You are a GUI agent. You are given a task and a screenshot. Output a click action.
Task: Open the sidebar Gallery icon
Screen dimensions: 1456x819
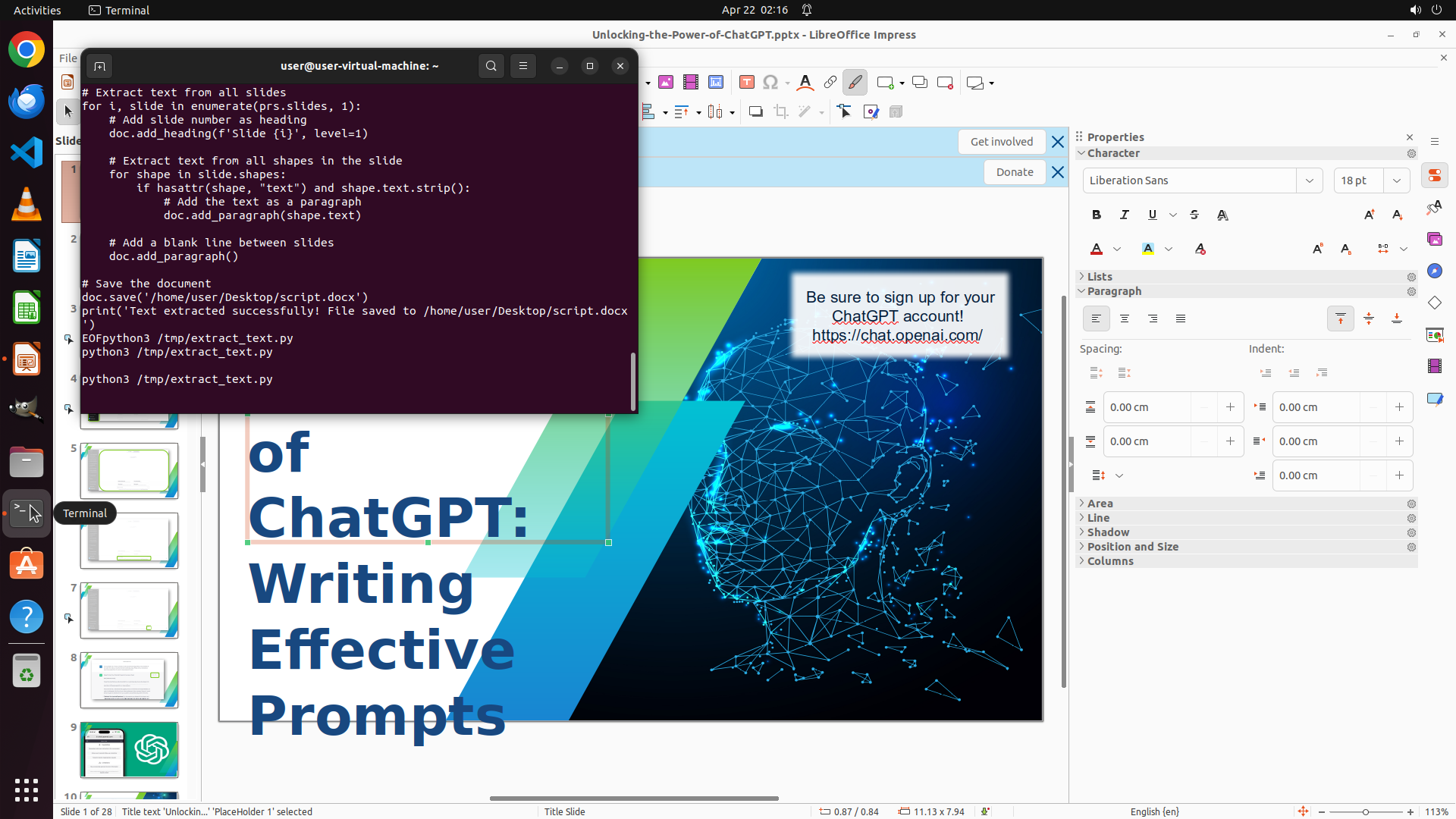coord(1435,240)
